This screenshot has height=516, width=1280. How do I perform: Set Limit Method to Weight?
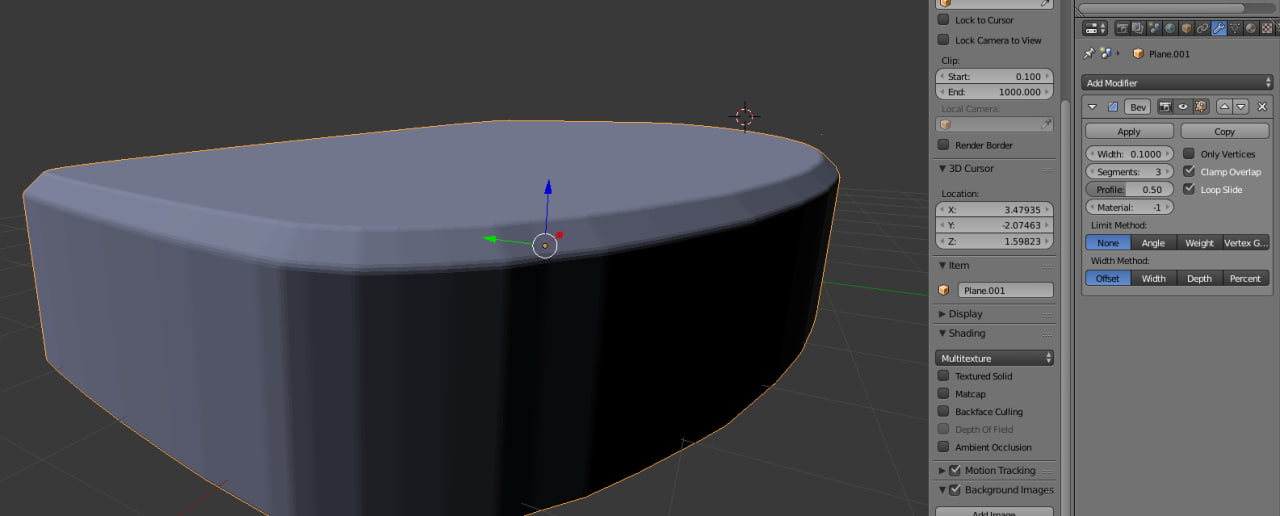click(1199, 243)
